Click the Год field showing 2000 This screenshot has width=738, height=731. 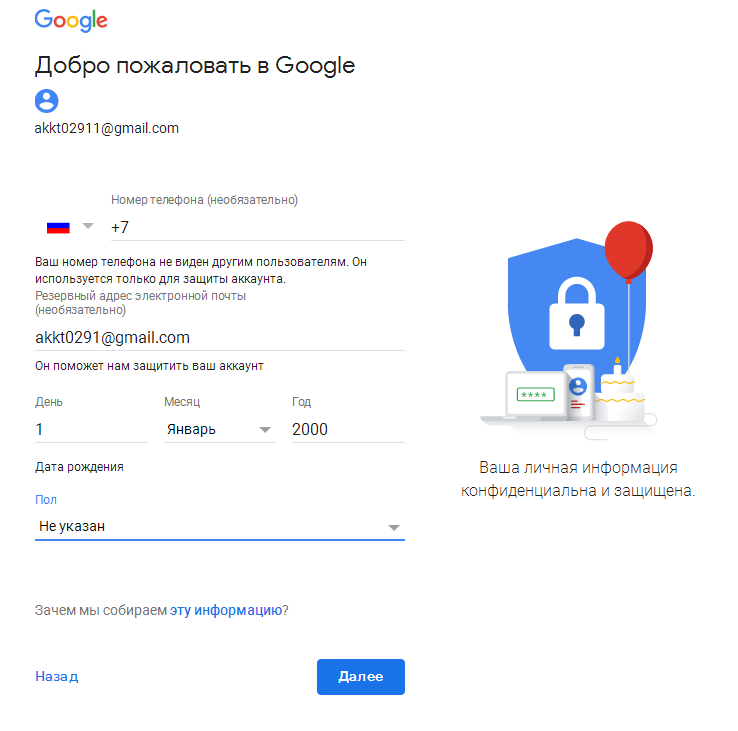tap(348, 429)
